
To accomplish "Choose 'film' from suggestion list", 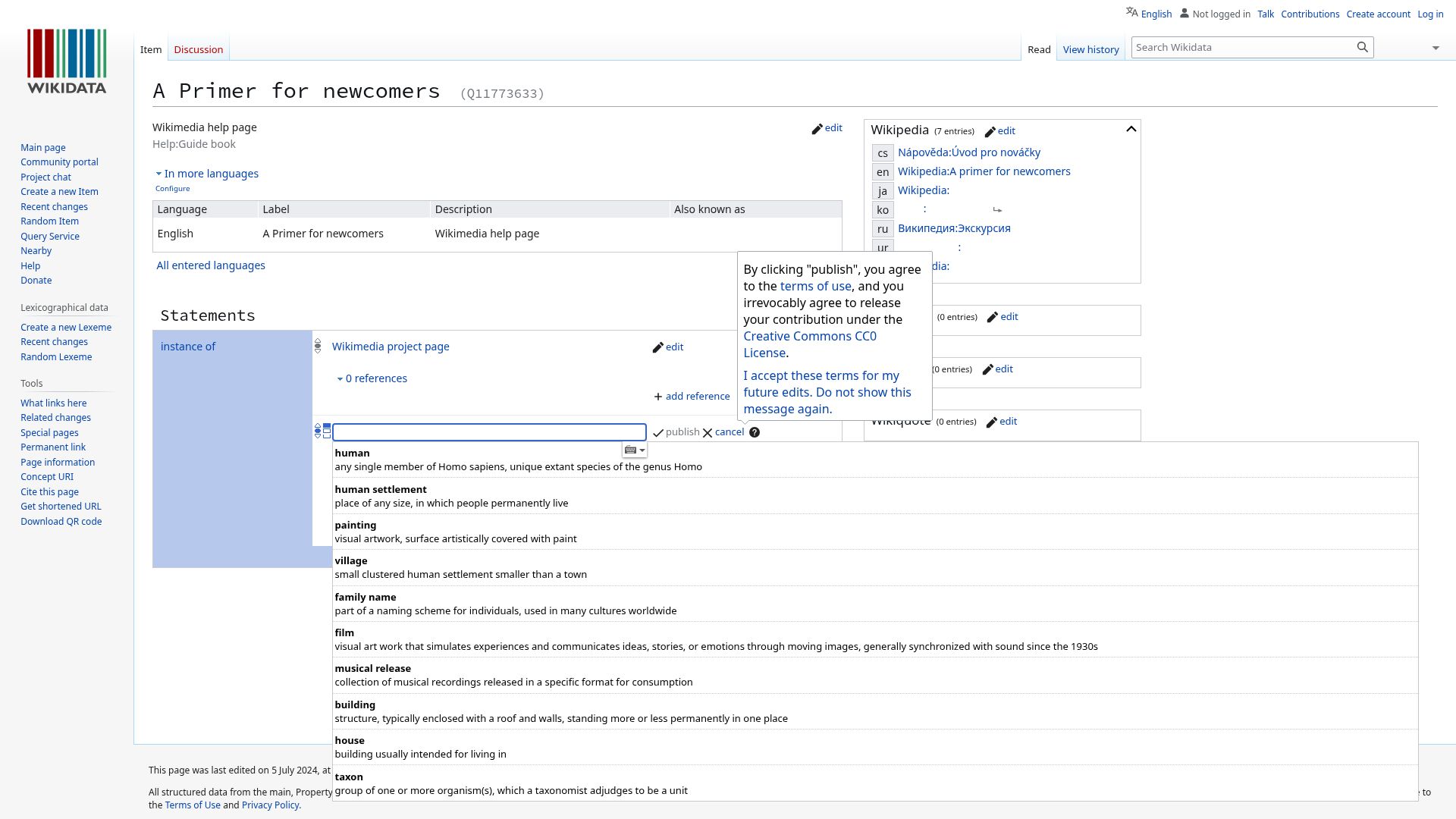I will (x=875, y=639).
